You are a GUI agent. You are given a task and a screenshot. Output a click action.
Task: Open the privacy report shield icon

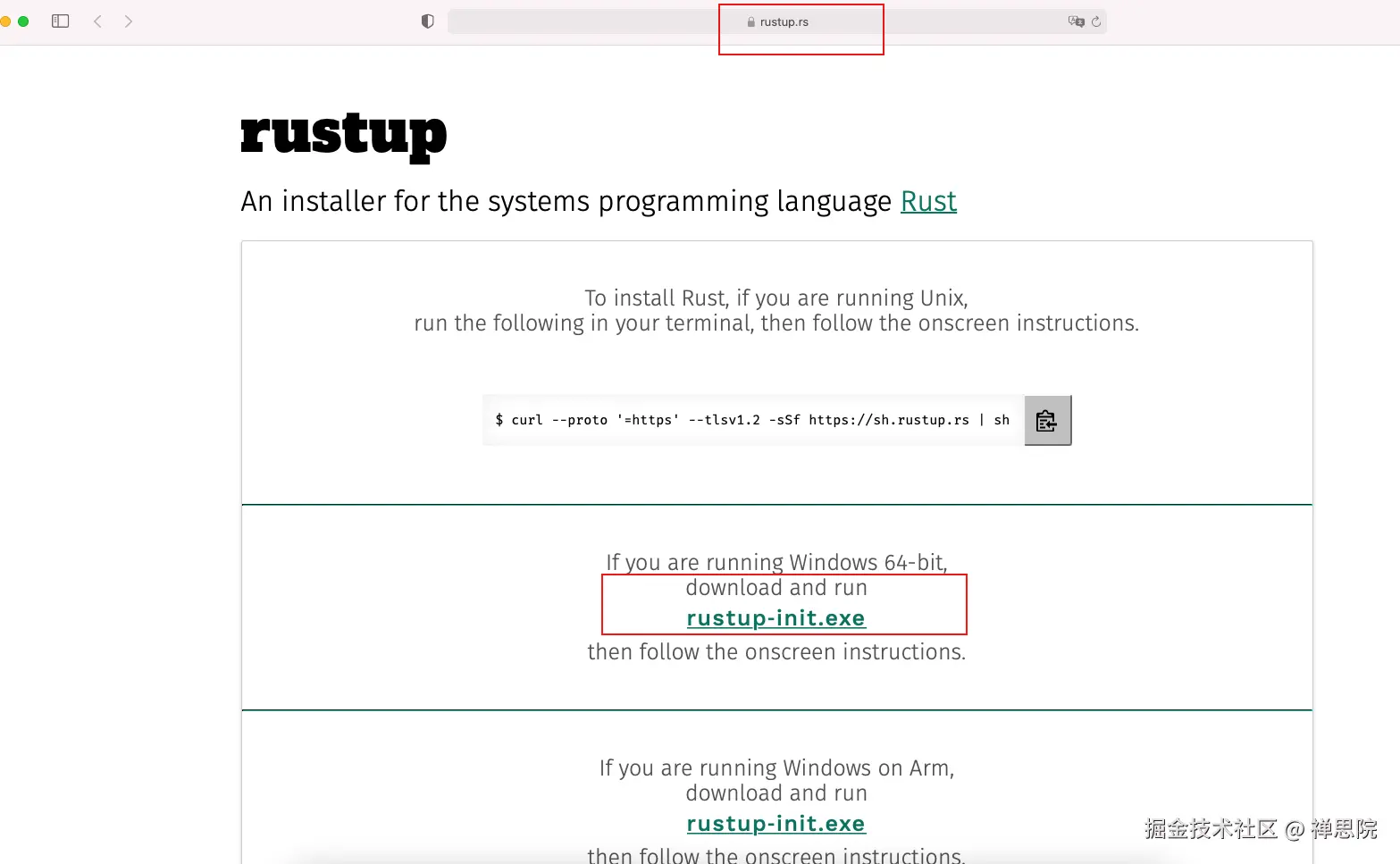[428, 21]
